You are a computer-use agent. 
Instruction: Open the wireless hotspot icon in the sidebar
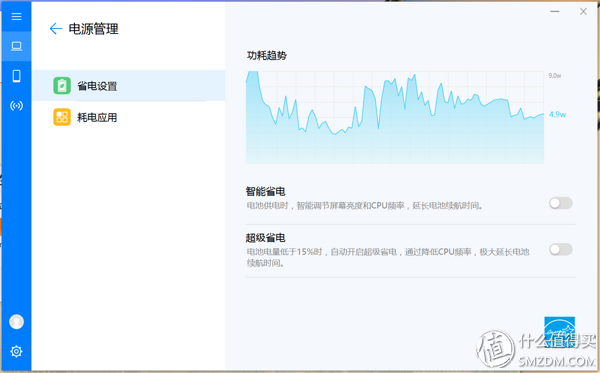(x=16, y=106)
